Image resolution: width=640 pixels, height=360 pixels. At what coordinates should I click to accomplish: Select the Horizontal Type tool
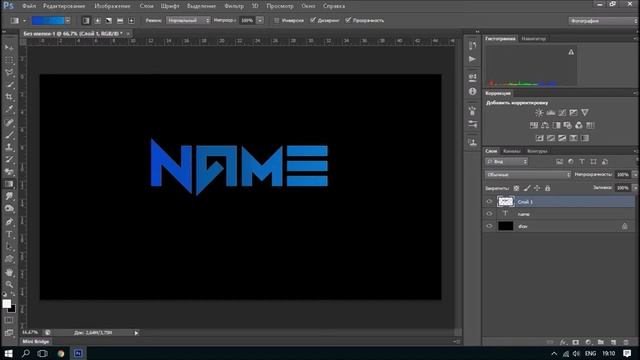[9, 235]
